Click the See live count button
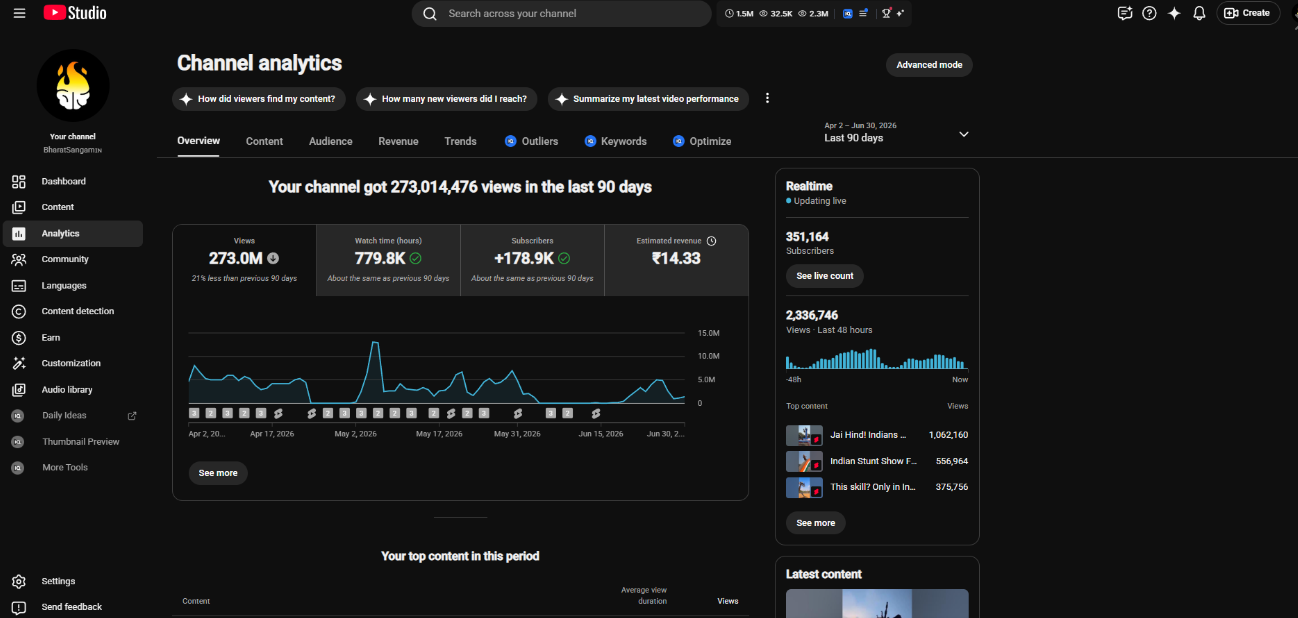Screen dimensions: 1298x618 pyautogui.click(x=825, y=276)
